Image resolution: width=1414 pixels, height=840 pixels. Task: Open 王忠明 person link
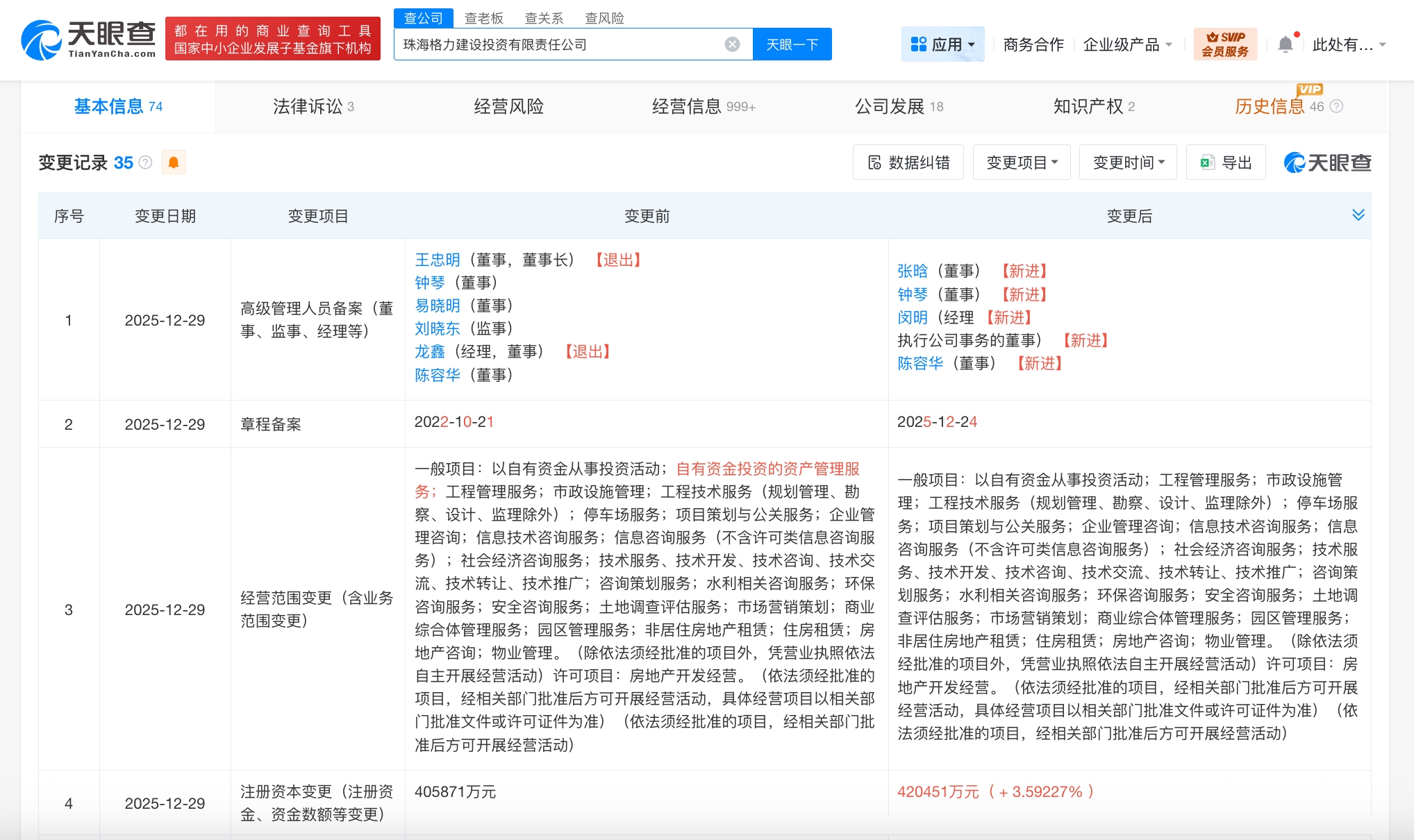point(437,260)
